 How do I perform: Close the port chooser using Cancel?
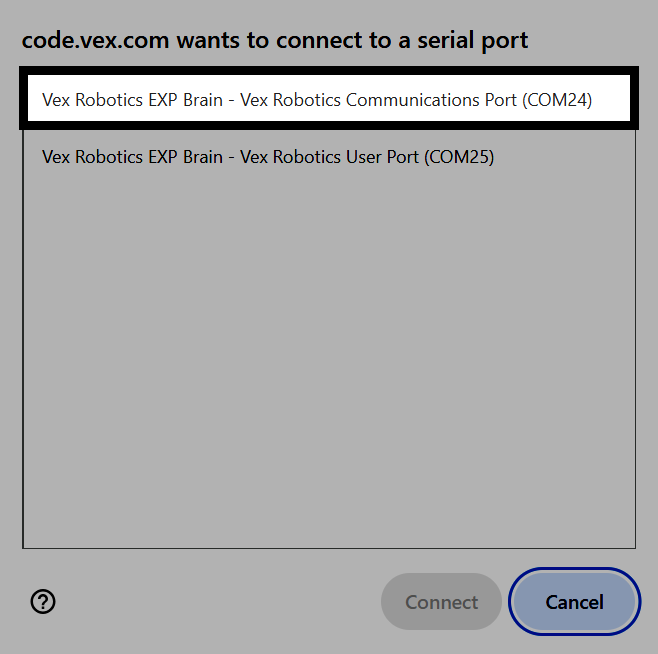coord(574,602)
